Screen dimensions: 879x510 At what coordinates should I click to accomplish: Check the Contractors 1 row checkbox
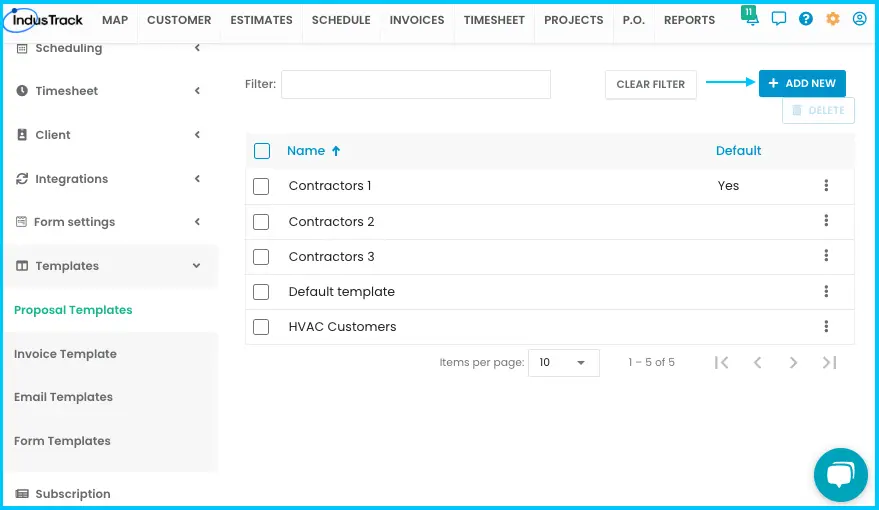(261, 186)
